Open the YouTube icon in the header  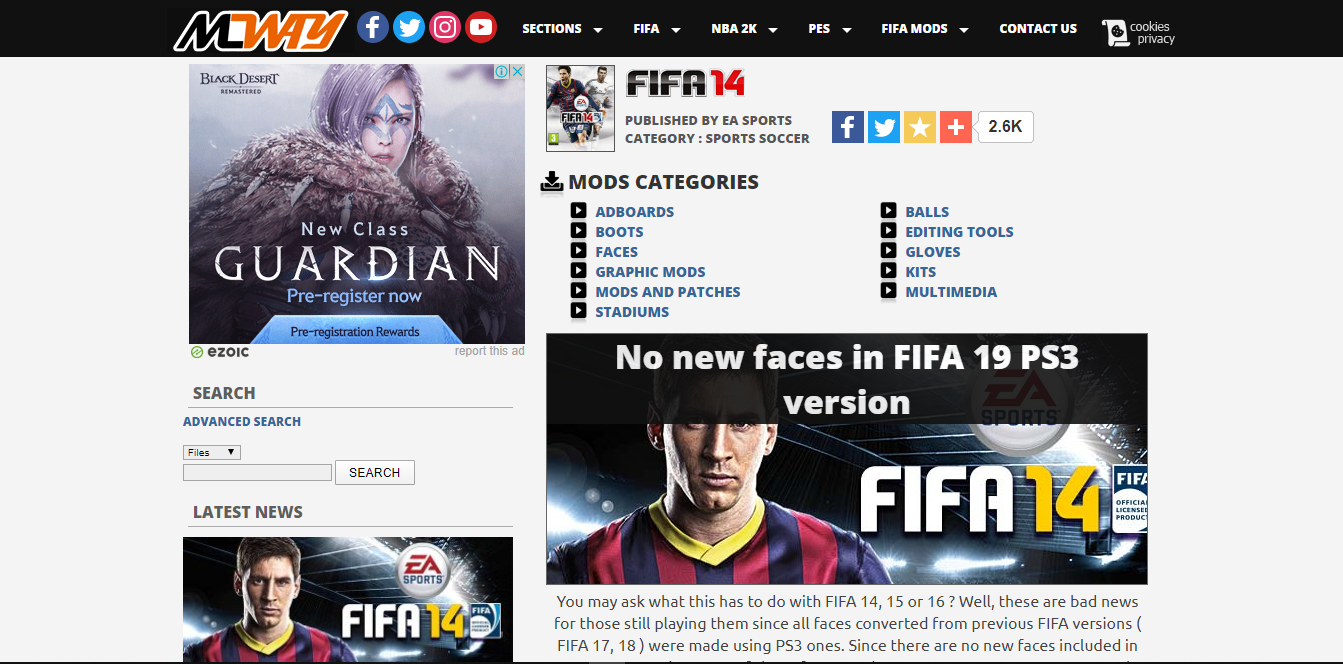tap(481, 27)
